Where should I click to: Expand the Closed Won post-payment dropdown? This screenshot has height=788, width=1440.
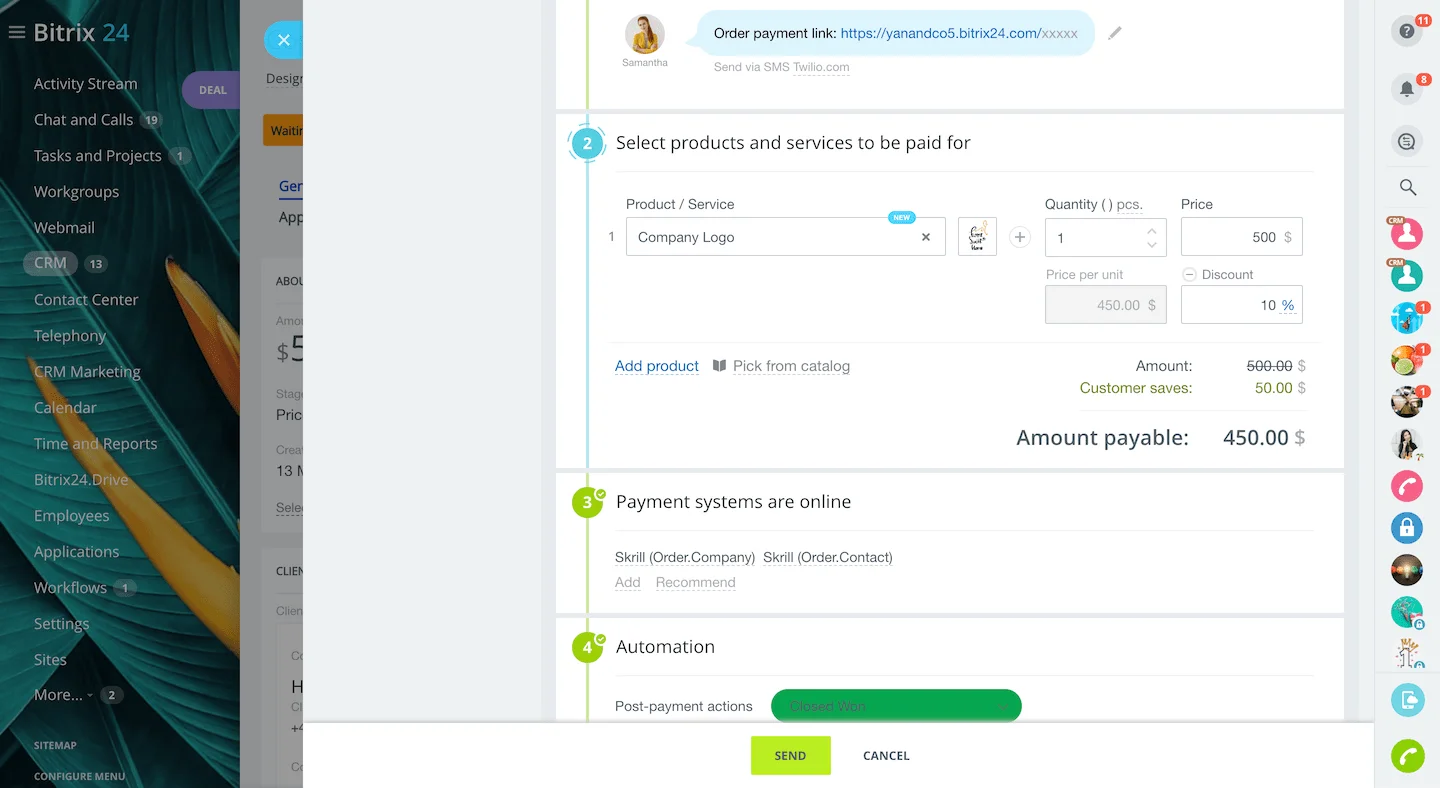[x=1002, y=706]
